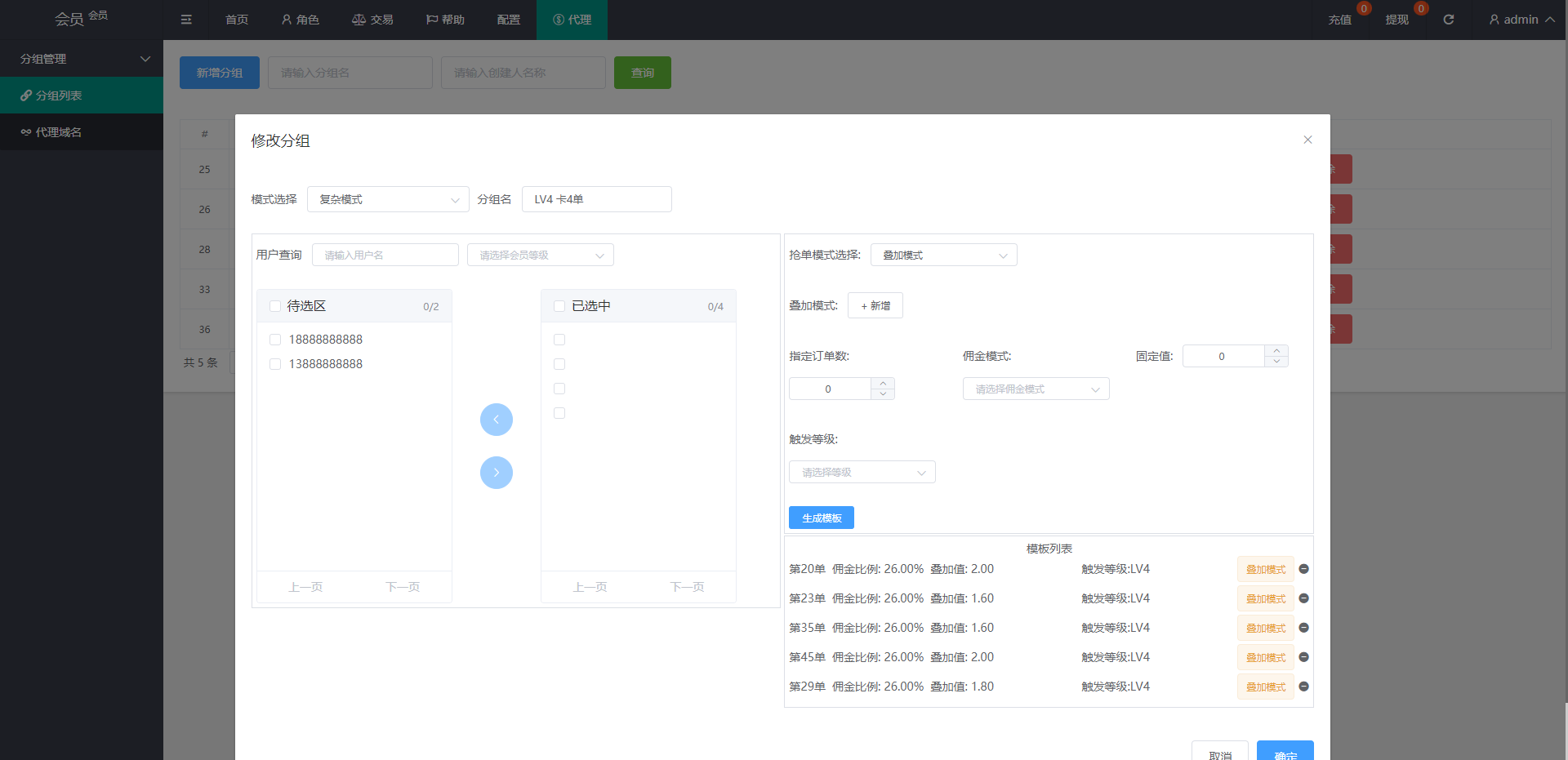Select 代理域名 in the sidebar
Viewport: 1568px width, 760px height.
pyautogui.click(x=58, y=132)
